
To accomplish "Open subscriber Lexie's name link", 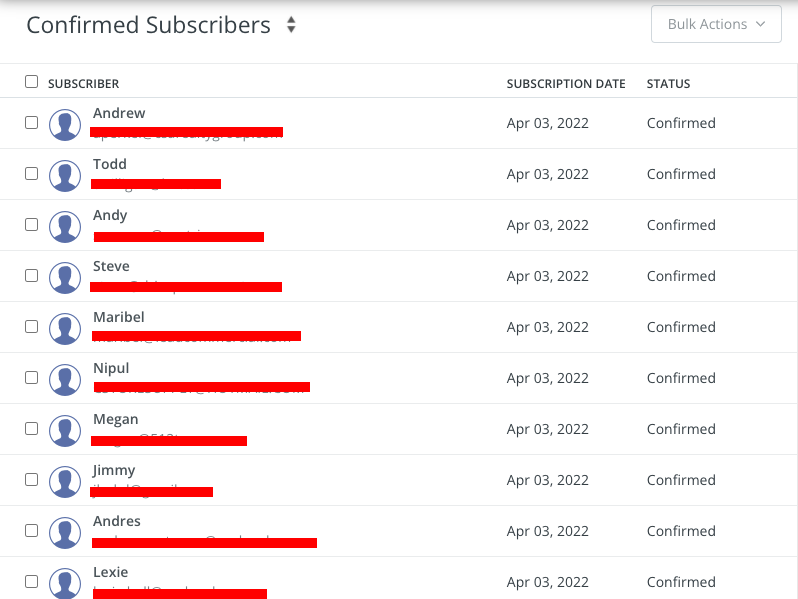I will pyautogui.click(x=111, y=572).
